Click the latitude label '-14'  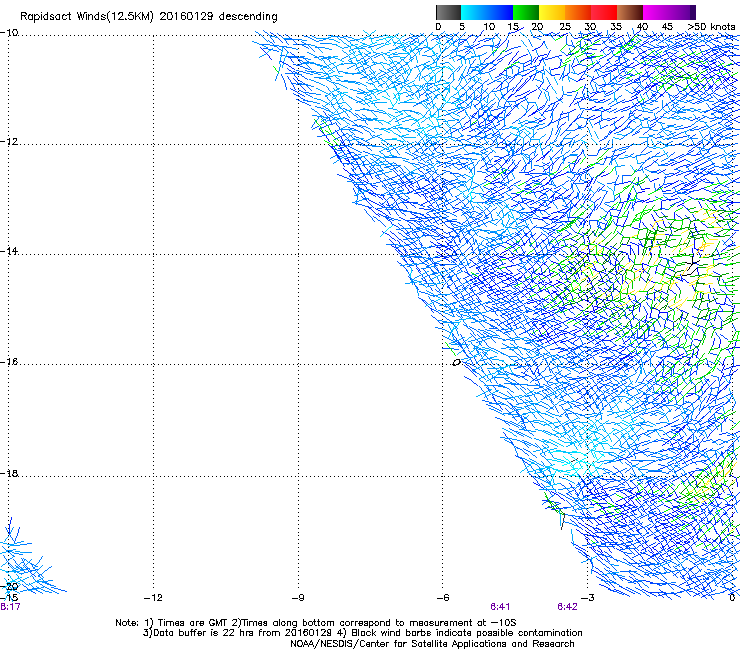point(9,251)
